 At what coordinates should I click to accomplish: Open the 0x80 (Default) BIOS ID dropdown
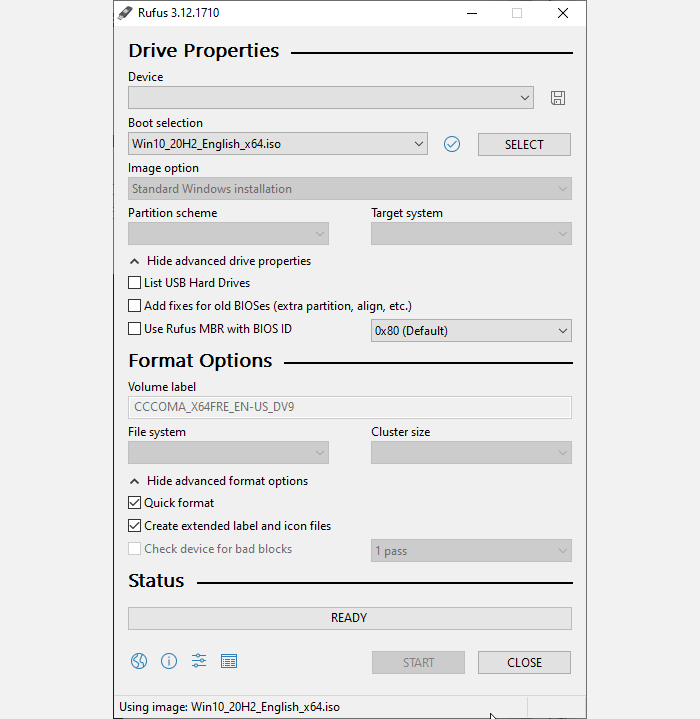[471, 331]
